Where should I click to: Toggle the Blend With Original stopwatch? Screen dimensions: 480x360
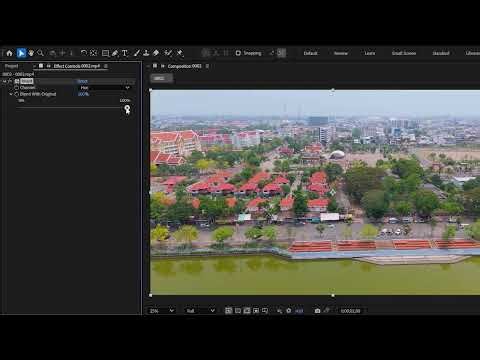(16, 94)
